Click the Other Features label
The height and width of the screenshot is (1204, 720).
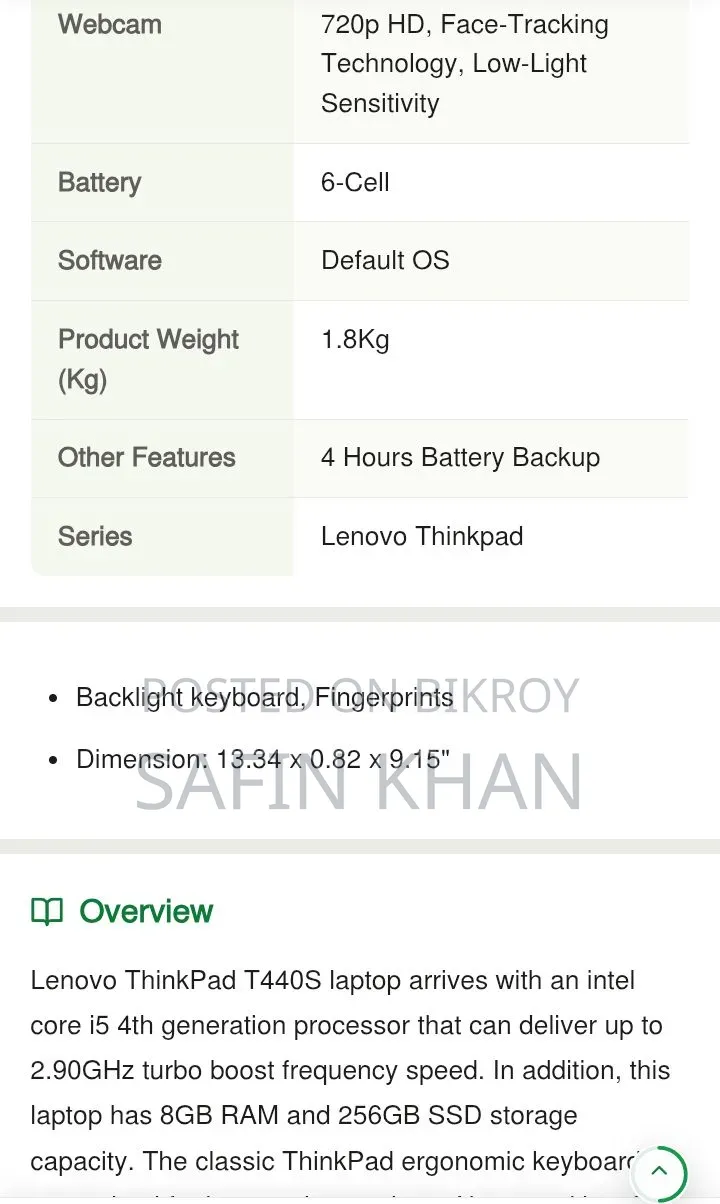(x=147, y=457)
